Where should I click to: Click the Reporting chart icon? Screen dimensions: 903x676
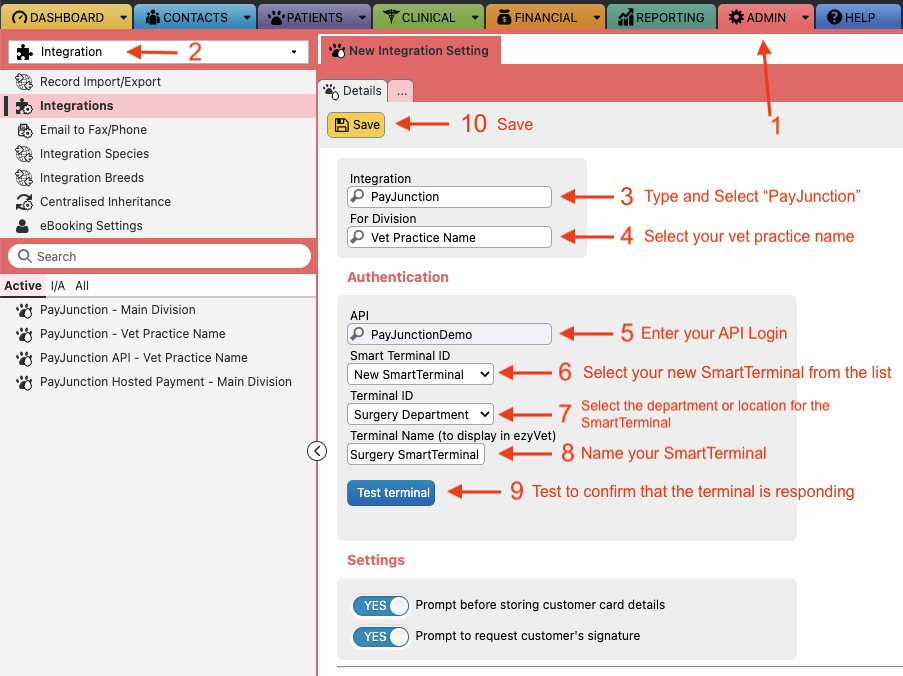tap(625, 17)
